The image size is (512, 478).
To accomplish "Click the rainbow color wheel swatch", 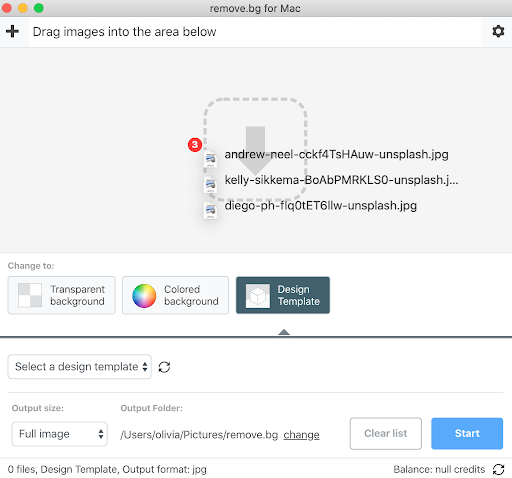I will click(144, 296).
